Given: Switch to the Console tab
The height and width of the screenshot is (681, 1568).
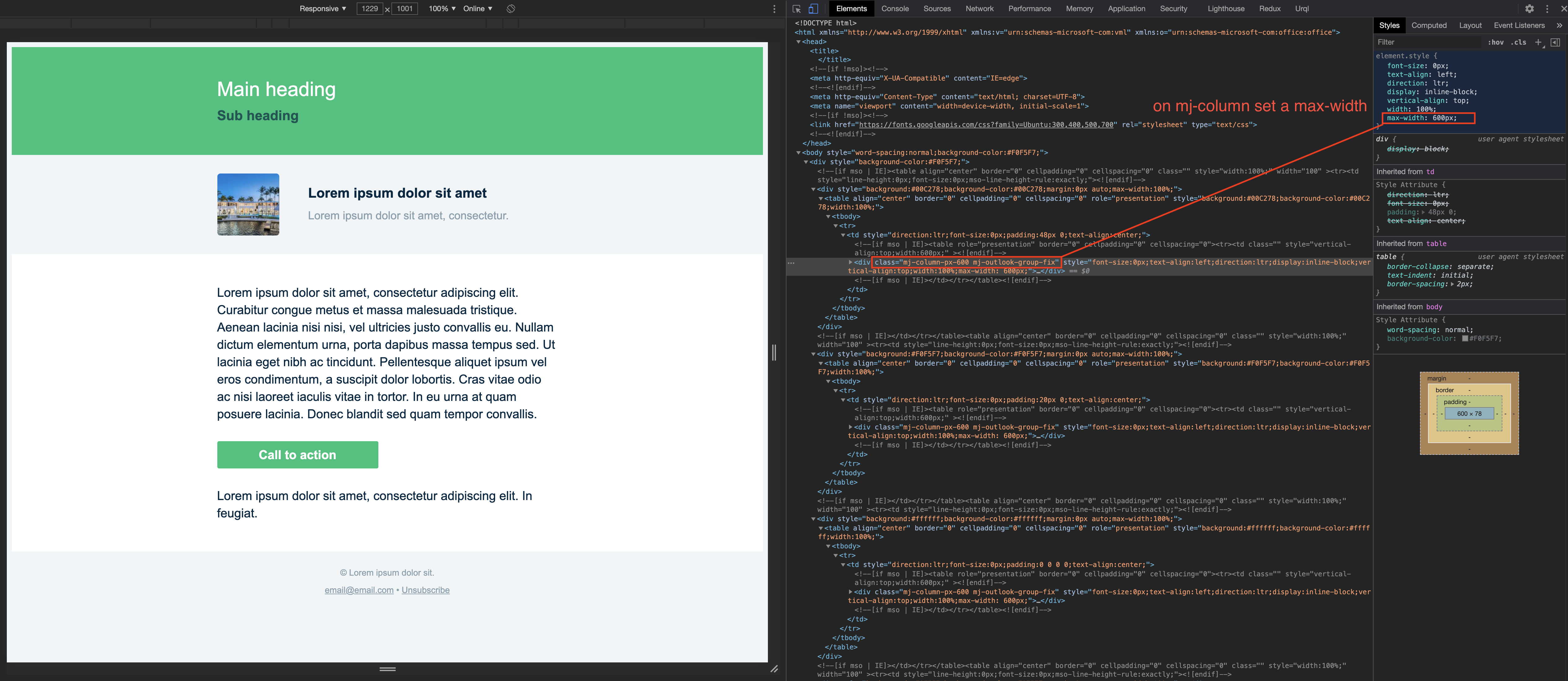Looking at the screenshot, I should coord(895,9).
